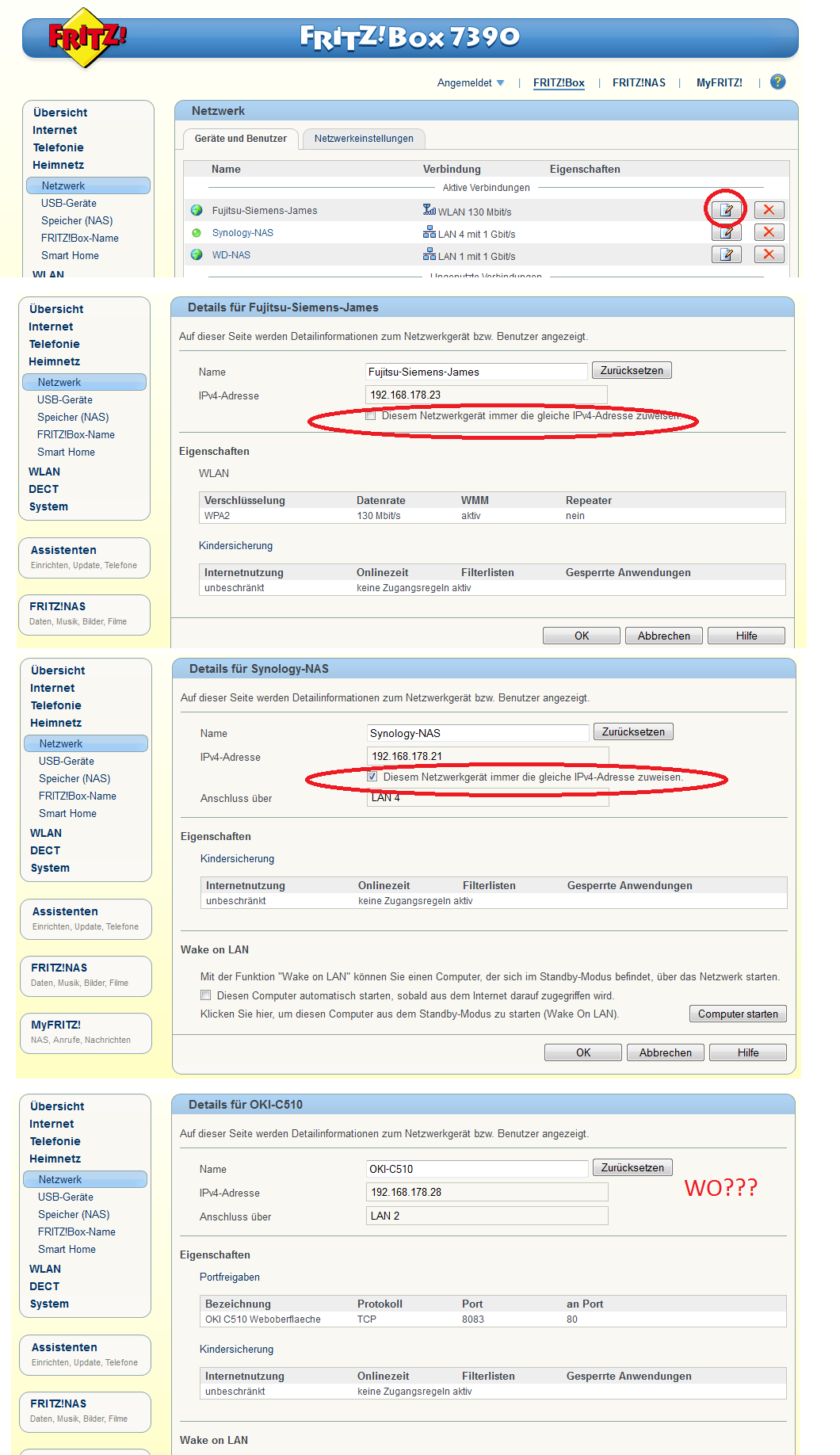Image resolution: width=840 pixels, height=1455 pixels.
Task: Open DECT in OKI-C510 page sidebar
Action: [44, 1286]
